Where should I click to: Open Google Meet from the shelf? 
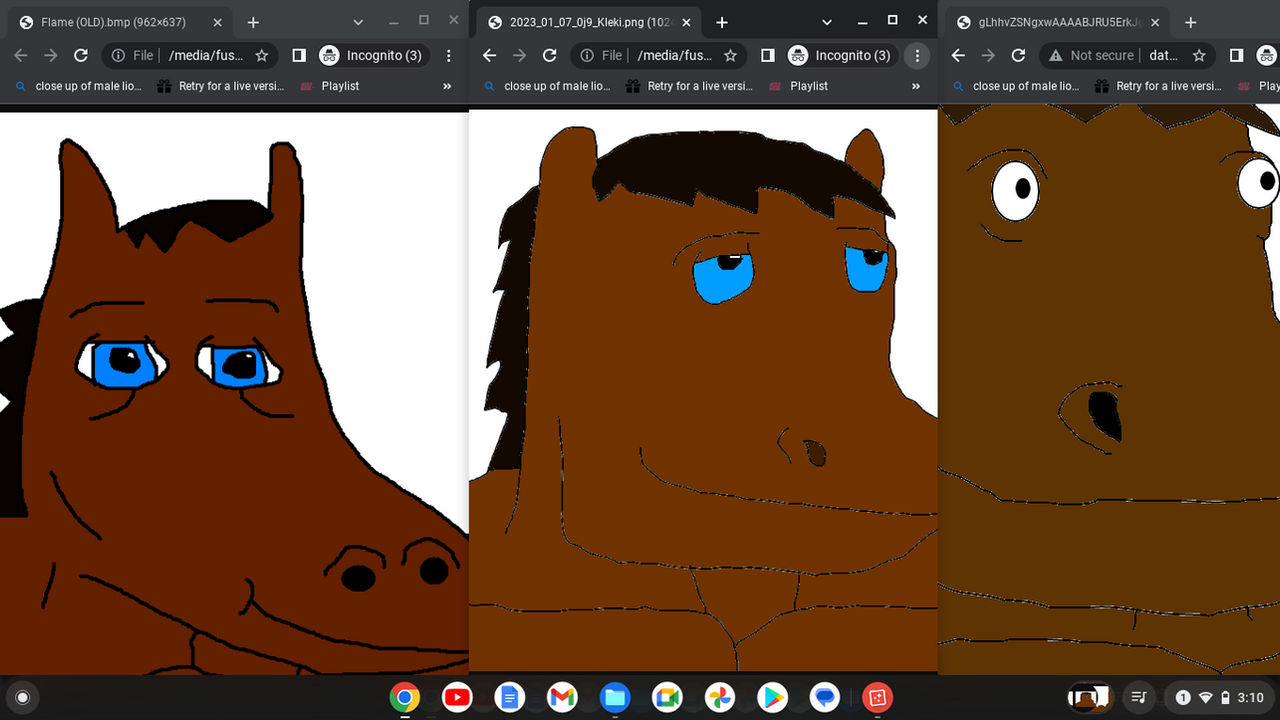(x=667, y=697)
